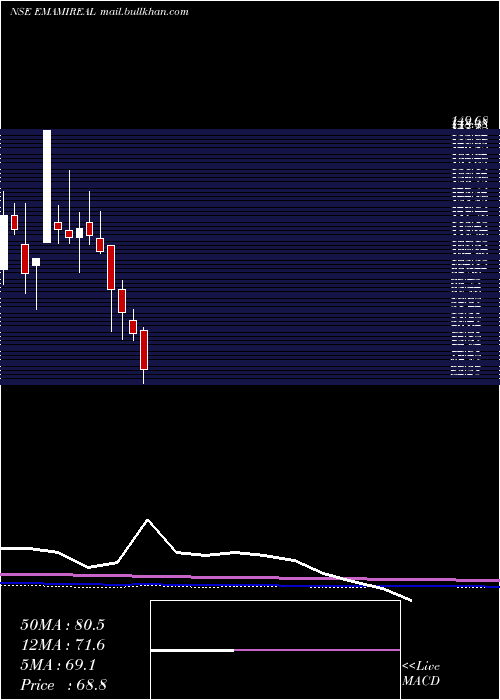The image size is (500, 700).
Task: Click the mail.bullkhan.com watermark text
Action: (x=144, y=12)
